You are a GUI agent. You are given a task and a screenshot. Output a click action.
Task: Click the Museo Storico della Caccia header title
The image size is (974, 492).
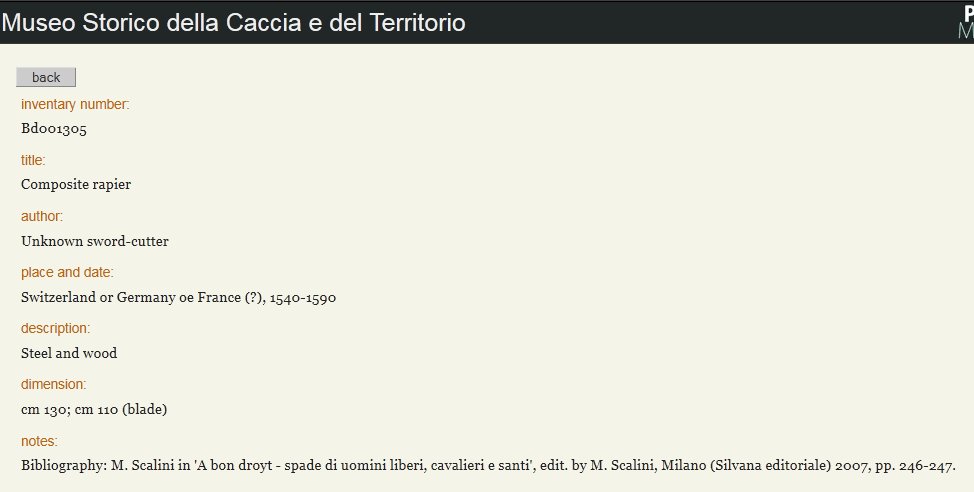point(234,23)
